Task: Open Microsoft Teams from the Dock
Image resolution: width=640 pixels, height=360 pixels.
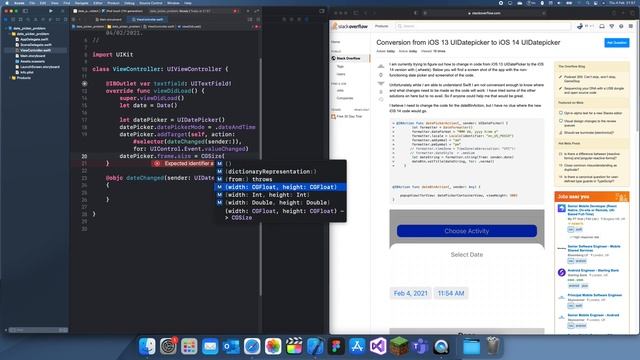Action: pos(420,347)
